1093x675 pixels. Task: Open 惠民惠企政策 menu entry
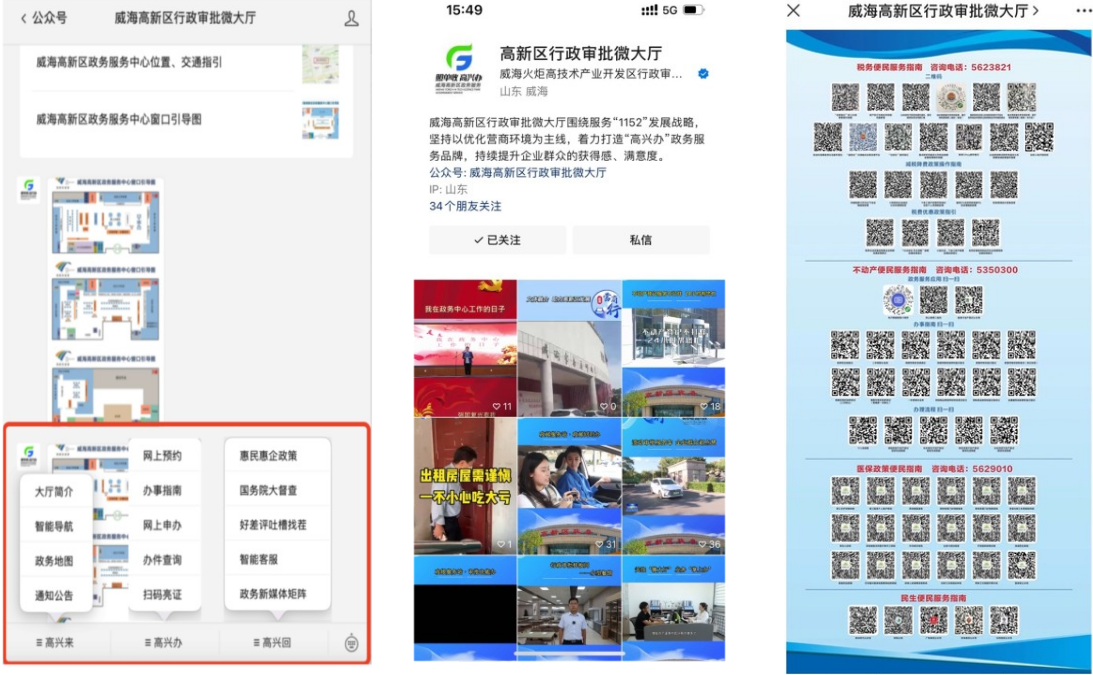[x=268, y=456]
